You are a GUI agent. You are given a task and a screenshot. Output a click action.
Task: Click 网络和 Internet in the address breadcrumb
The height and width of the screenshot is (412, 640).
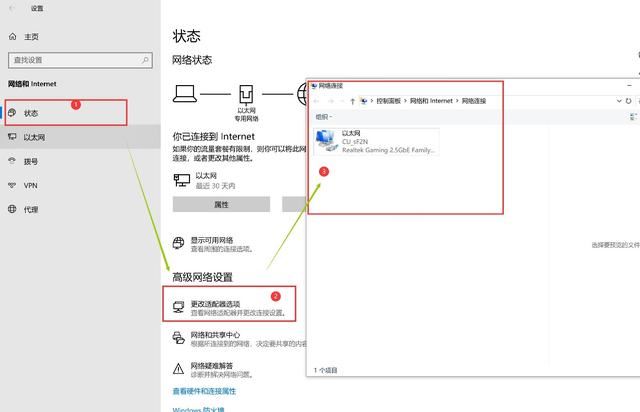432,101
